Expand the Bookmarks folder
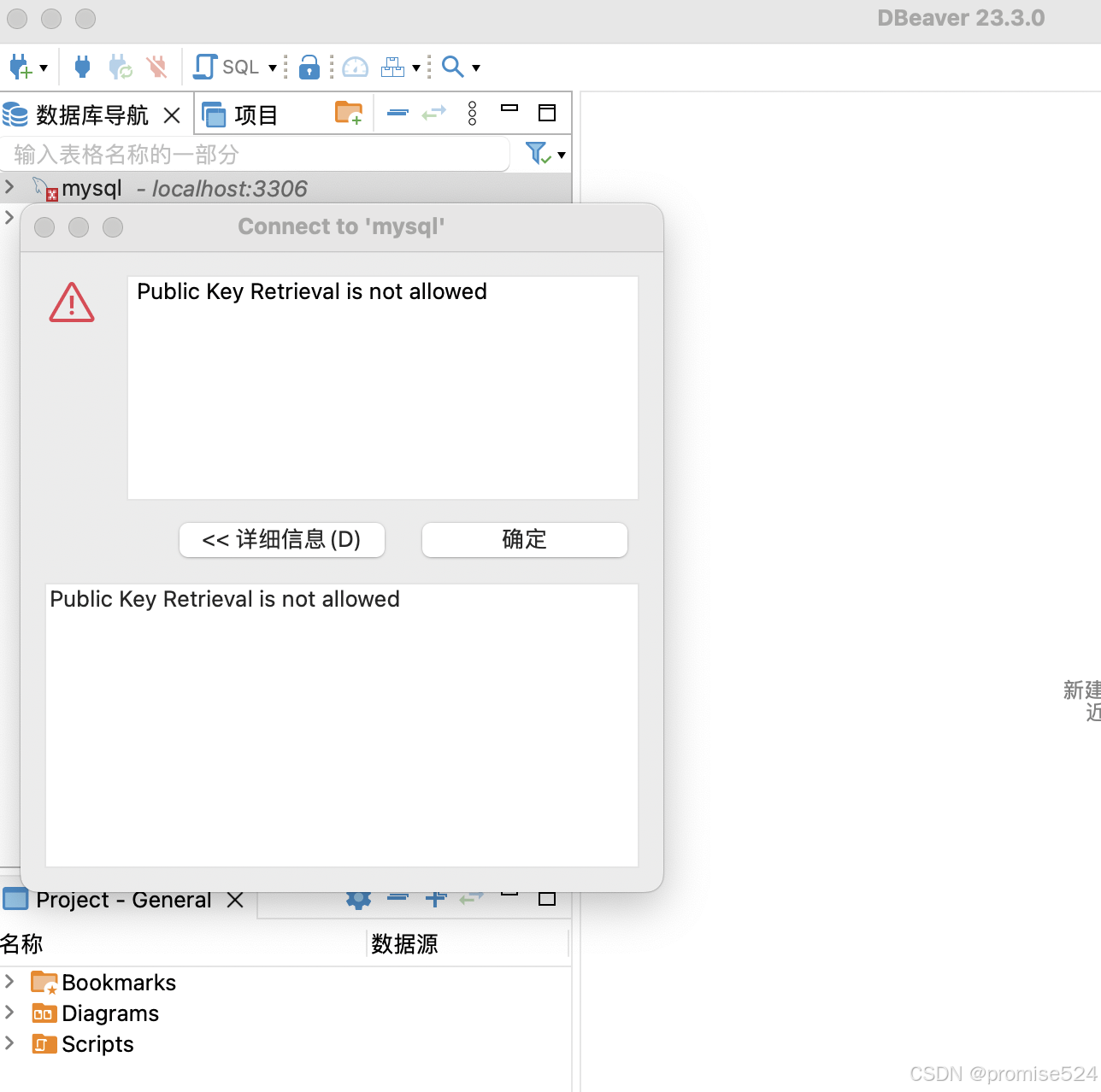The width and height of the screenshot is (1101, 1092). click(x=9, y=982)
